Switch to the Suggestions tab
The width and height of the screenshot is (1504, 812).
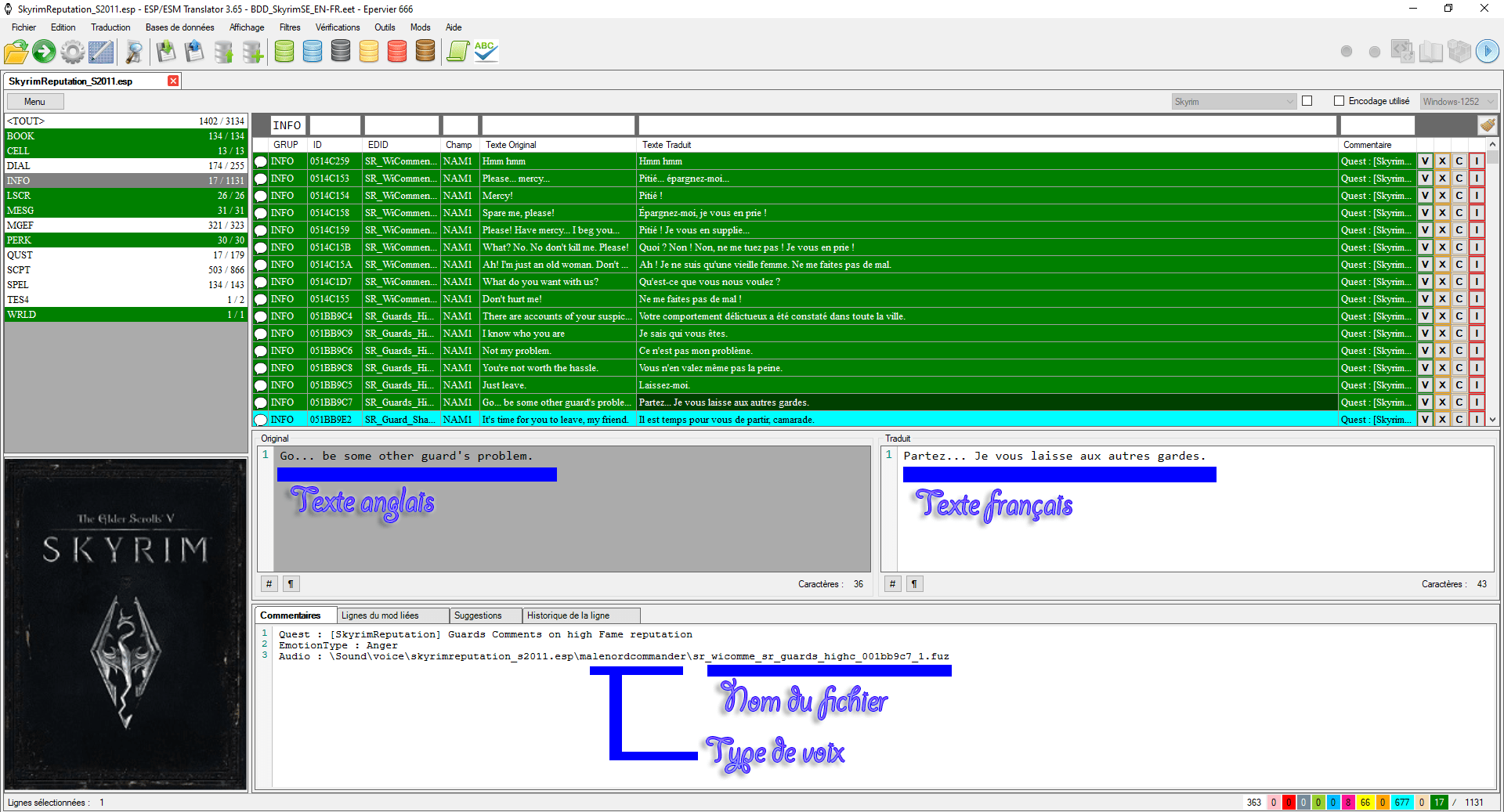click(x=486, y=615)
